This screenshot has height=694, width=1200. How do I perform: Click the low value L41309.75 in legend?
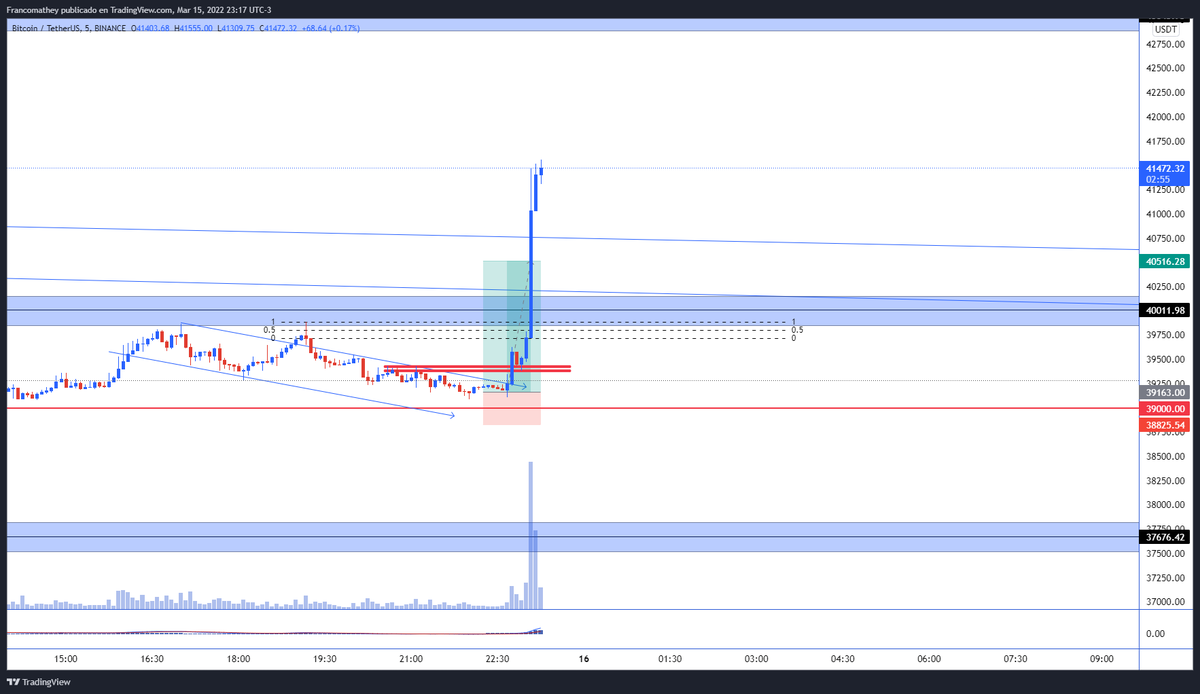pos(236,28)
